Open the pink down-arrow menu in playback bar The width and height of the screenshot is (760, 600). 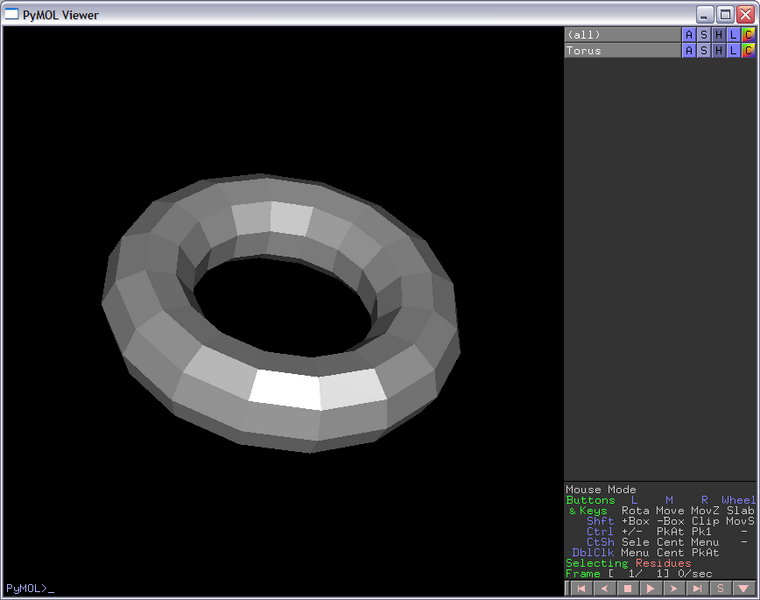(x=743, y=589)
